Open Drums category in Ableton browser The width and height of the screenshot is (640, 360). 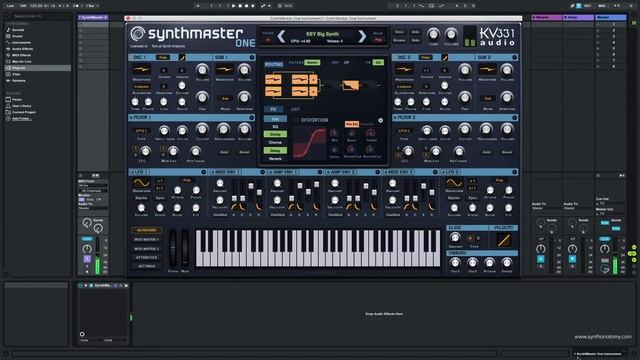(x=17, y=36)
